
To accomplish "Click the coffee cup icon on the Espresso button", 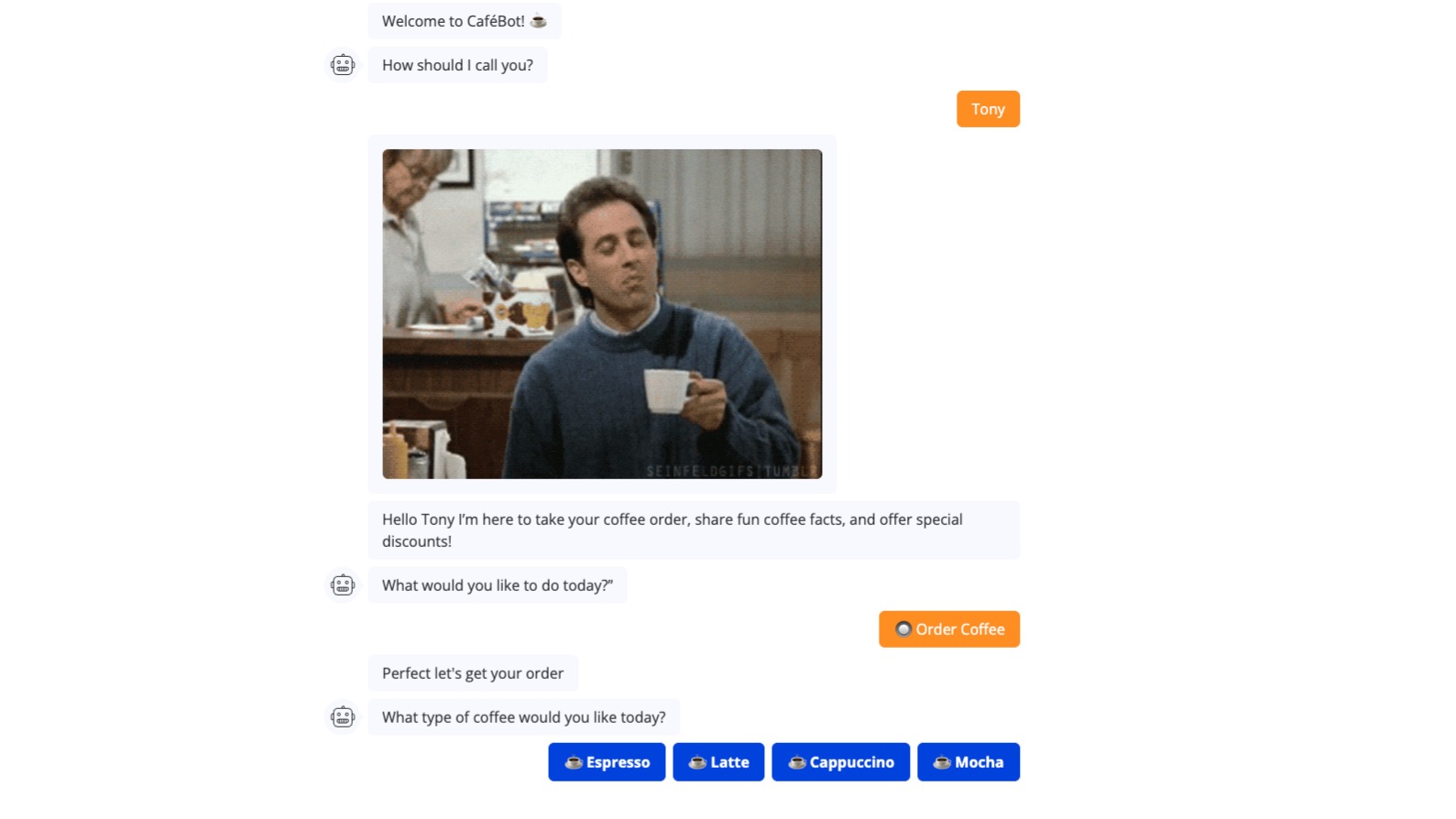I will pyautogui.click(x=574, y=762).
